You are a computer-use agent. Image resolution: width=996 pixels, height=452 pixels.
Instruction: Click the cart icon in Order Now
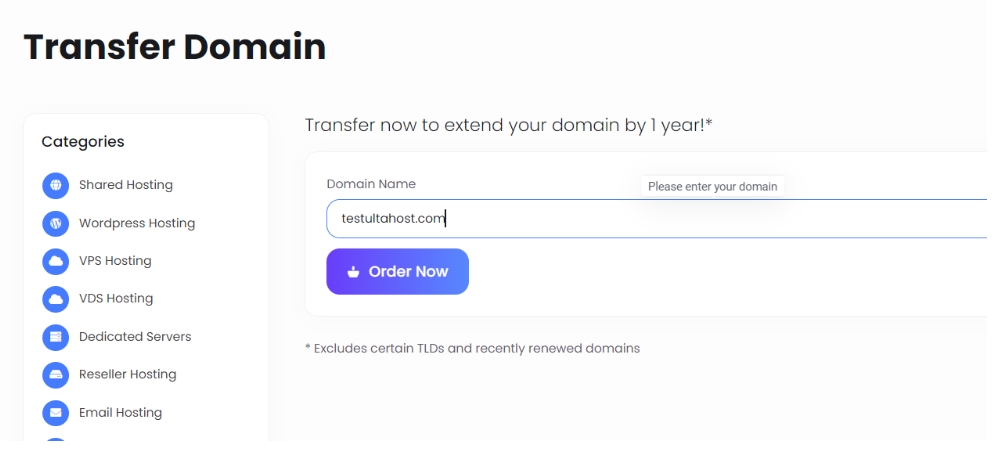353,272
